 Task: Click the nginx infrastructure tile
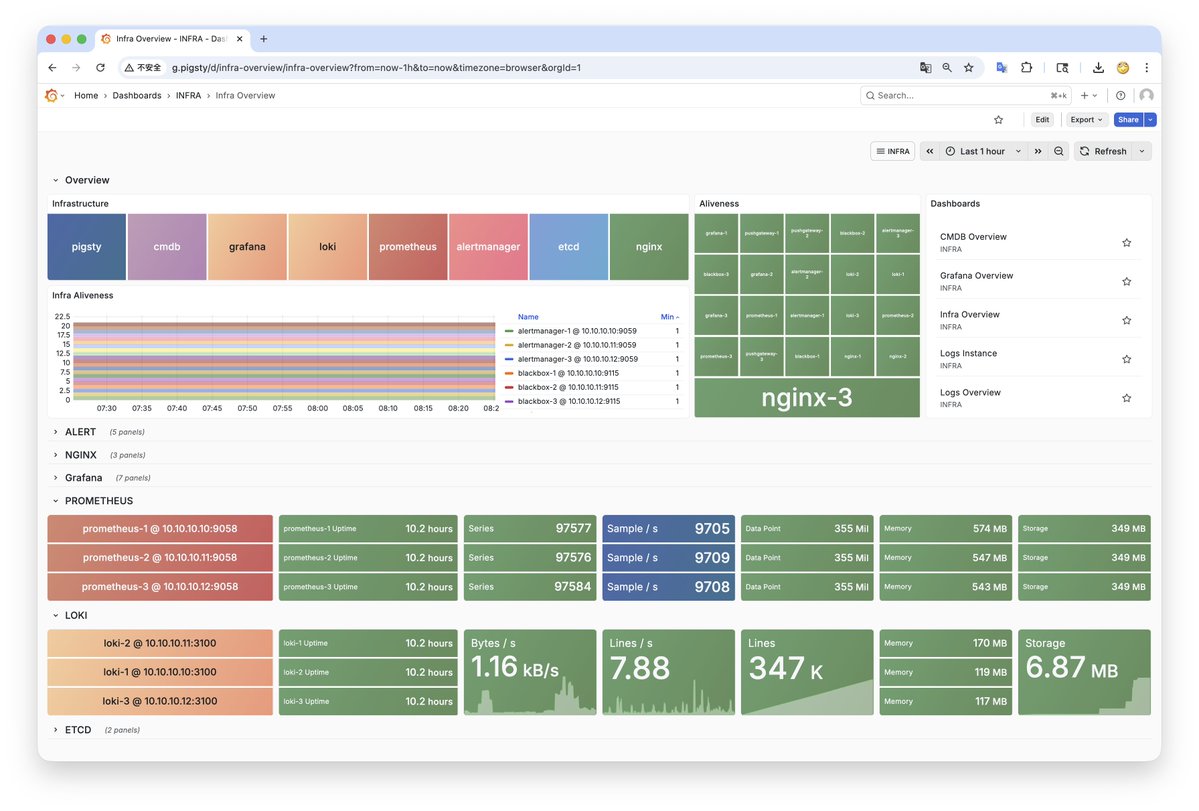click(x=648, y=247)
